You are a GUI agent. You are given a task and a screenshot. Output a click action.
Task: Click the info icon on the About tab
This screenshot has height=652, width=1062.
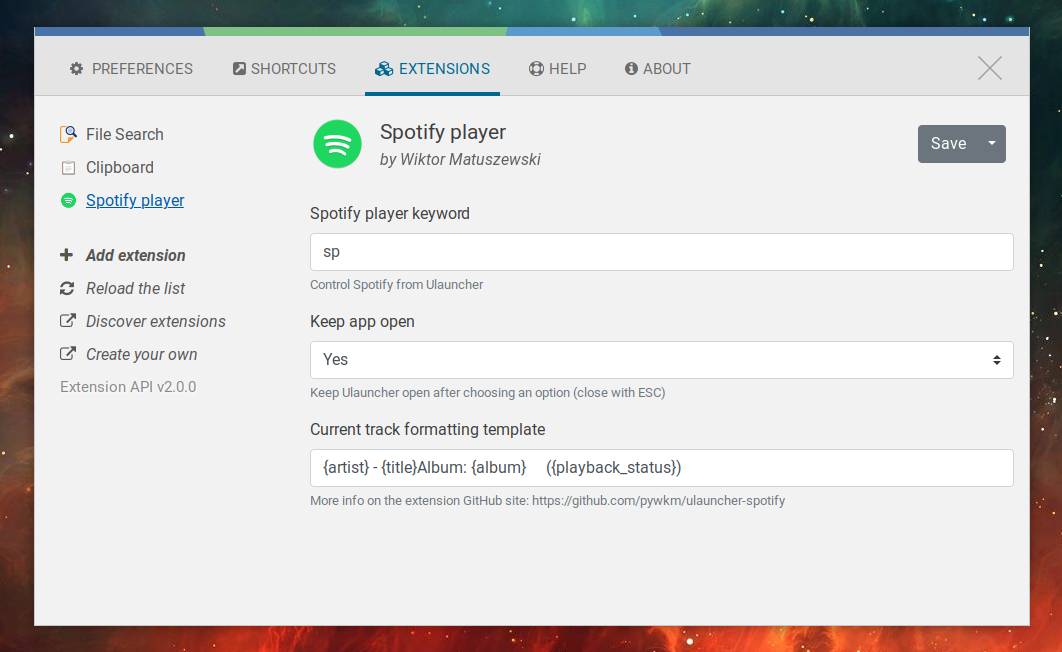tap(630, 68)
